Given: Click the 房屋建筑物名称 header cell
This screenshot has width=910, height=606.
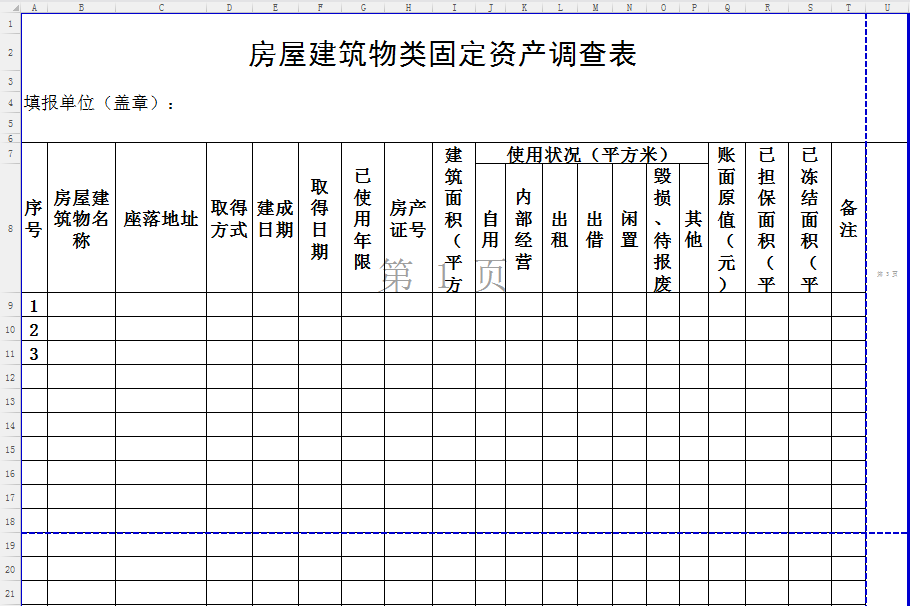Looking at the screenshot, I should [81, 218].
